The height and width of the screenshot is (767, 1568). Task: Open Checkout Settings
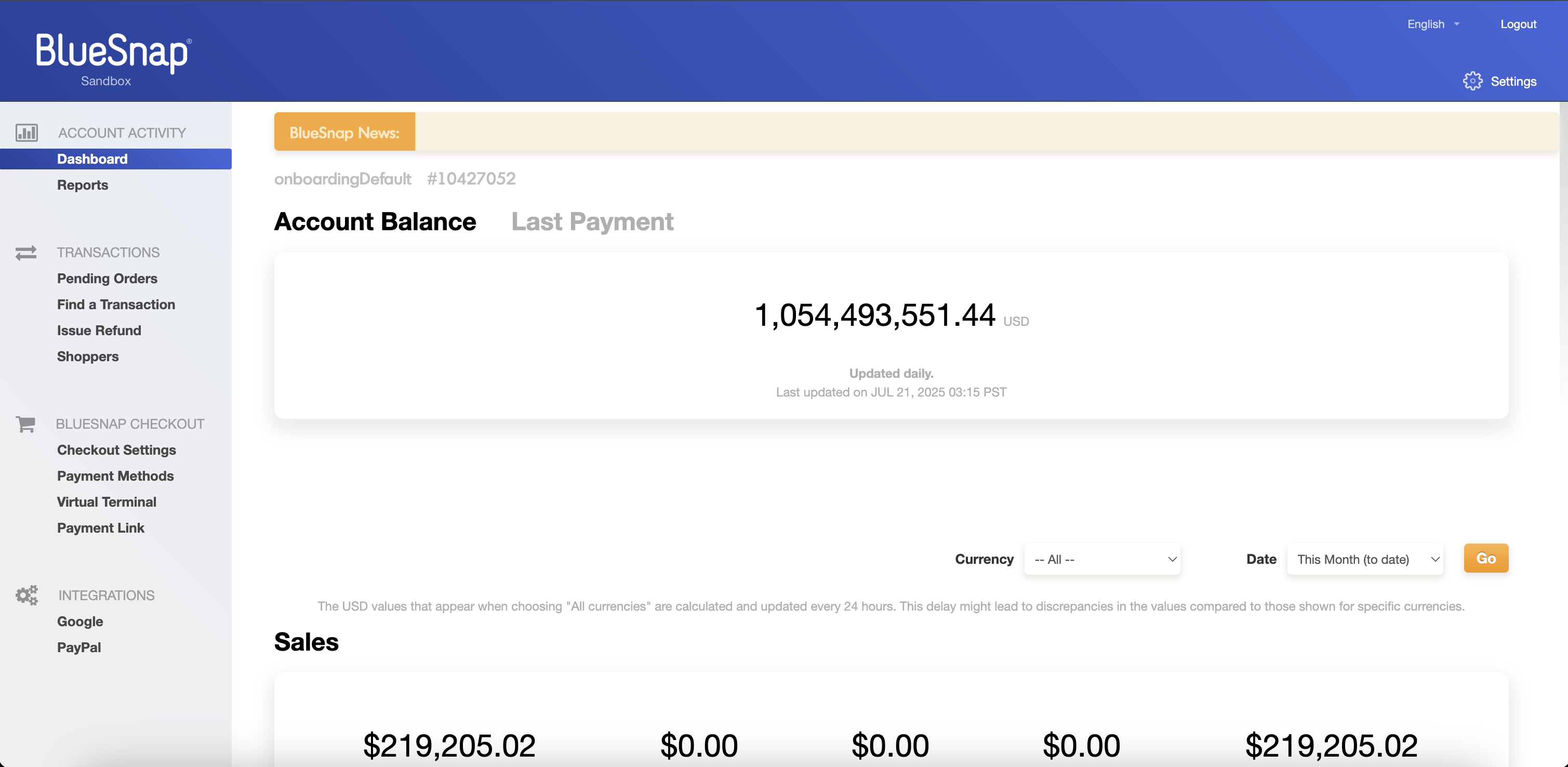[x=116, y=450]
